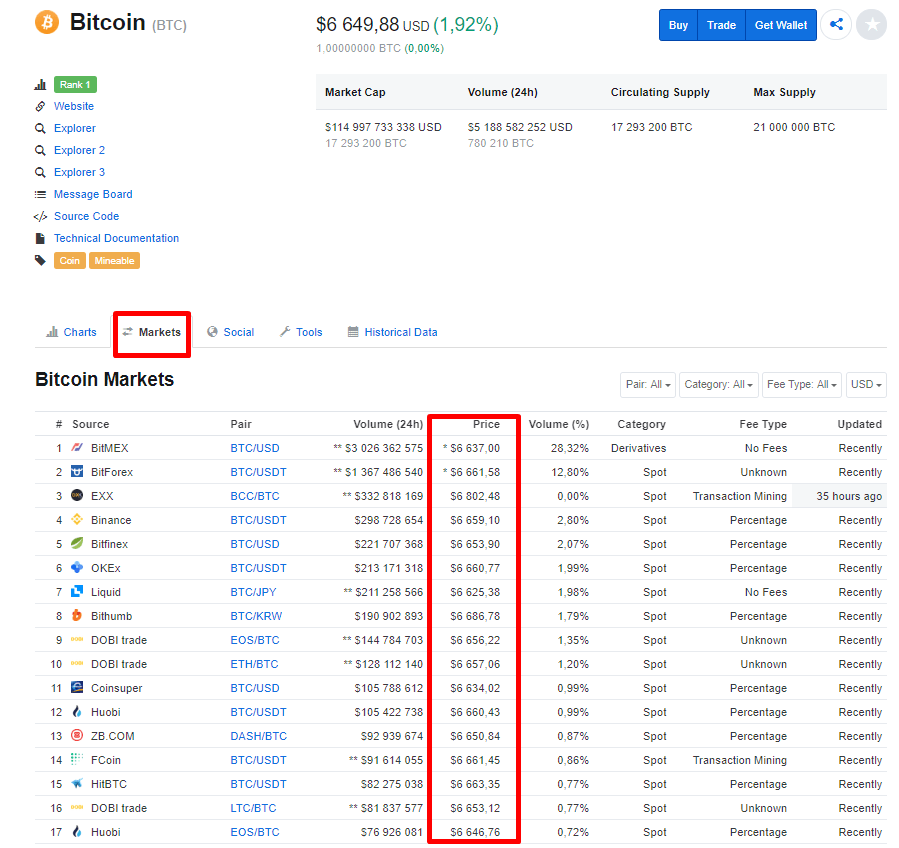Click the Binance exchange logo icon
The image size is (899, 848).
(77, 519)
